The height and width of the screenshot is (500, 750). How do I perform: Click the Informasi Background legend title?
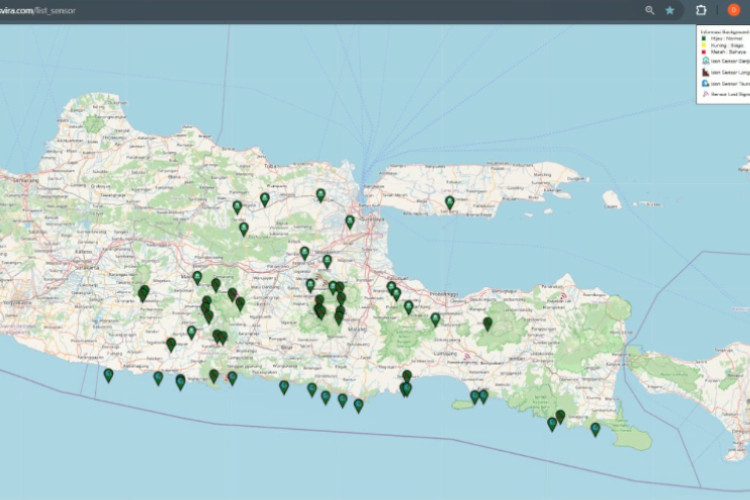pos(723,30)
